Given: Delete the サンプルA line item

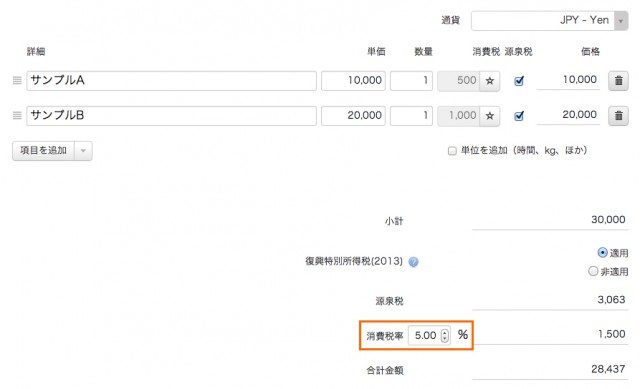Looking at the screenshot, I should (618, 80).
